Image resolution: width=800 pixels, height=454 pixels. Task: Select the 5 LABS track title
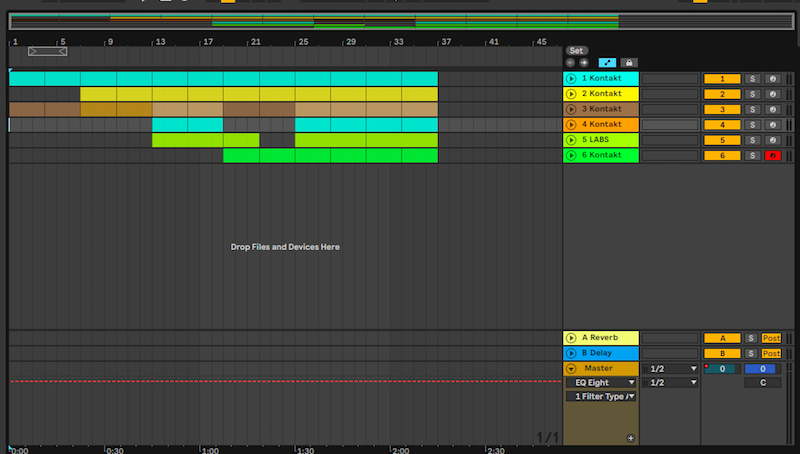tap(595, 139)
